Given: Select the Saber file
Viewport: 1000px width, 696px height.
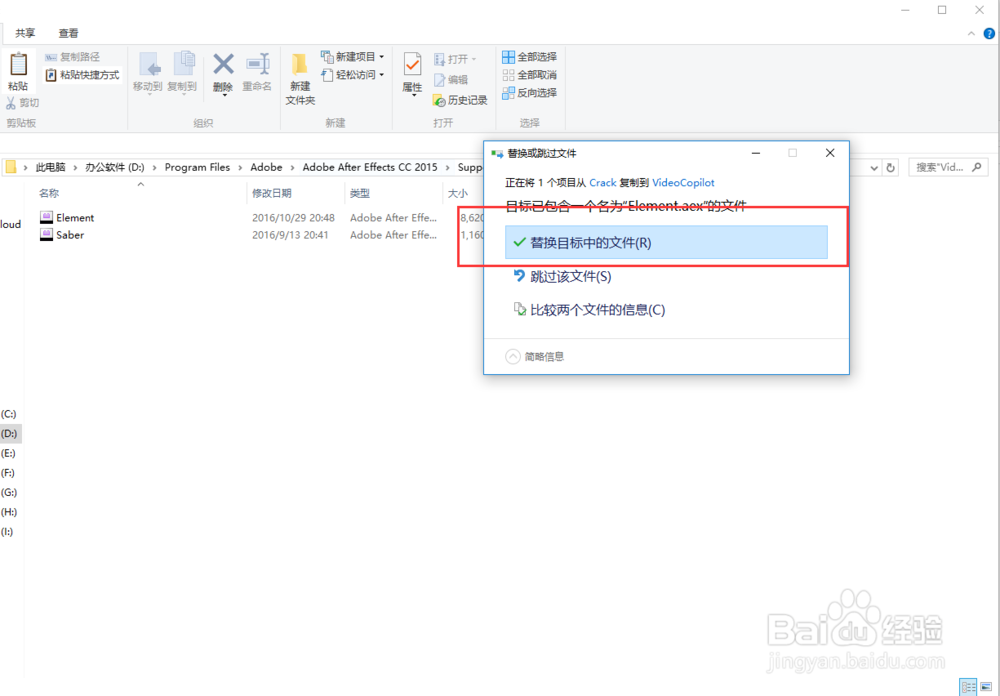Looking at the screenshot, I should (70, 235).
